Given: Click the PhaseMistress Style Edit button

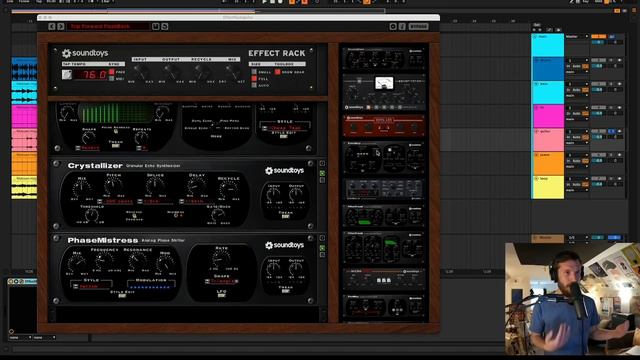Looking at the screenshot, I should point(122,296).
